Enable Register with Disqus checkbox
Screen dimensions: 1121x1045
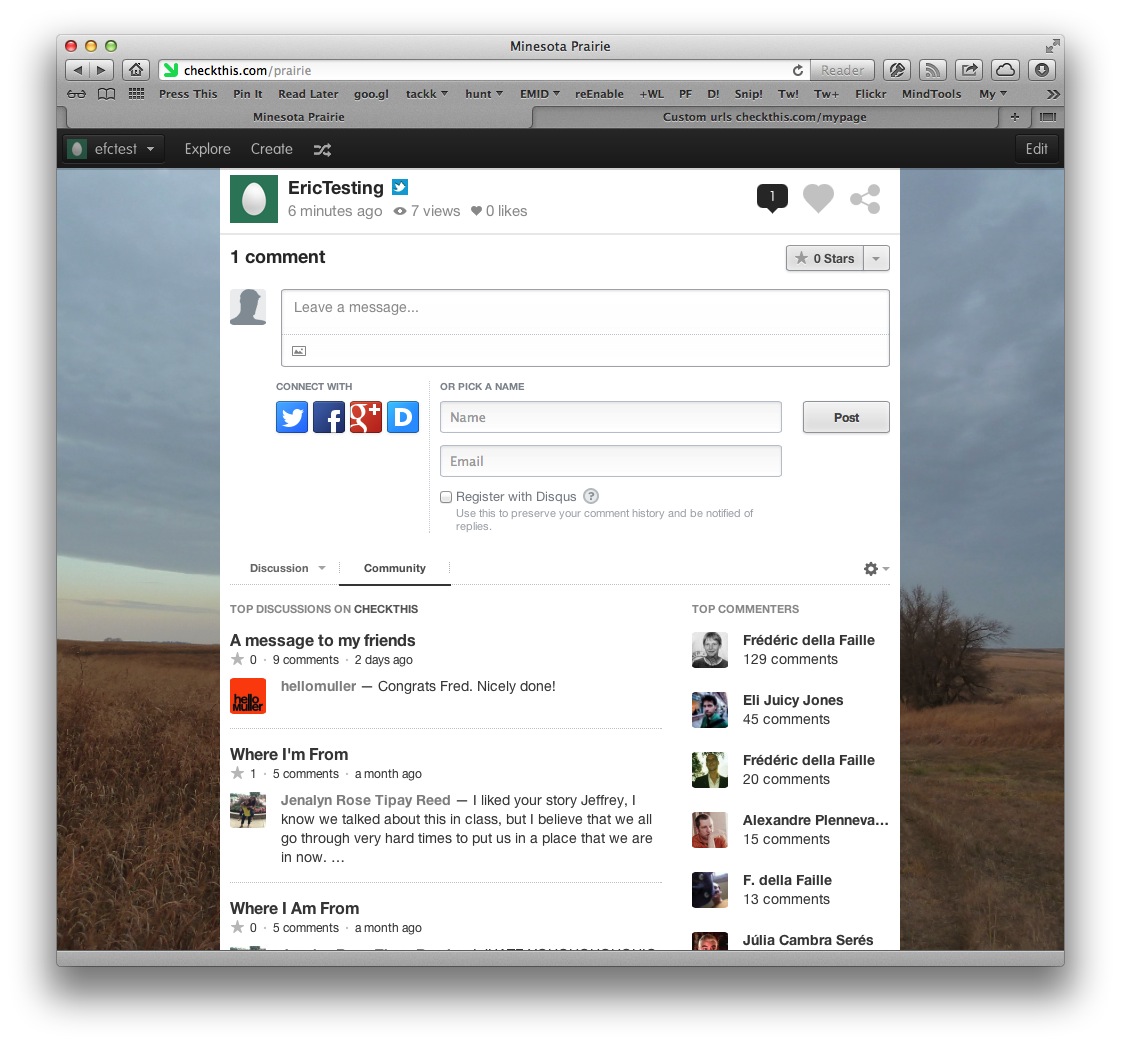coord(446,497)
